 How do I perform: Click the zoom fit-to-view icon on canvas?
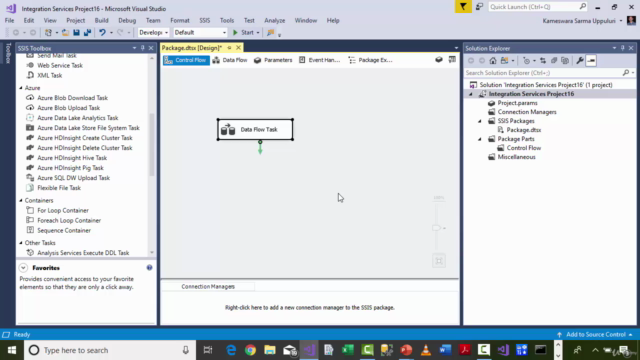(439, 261)
